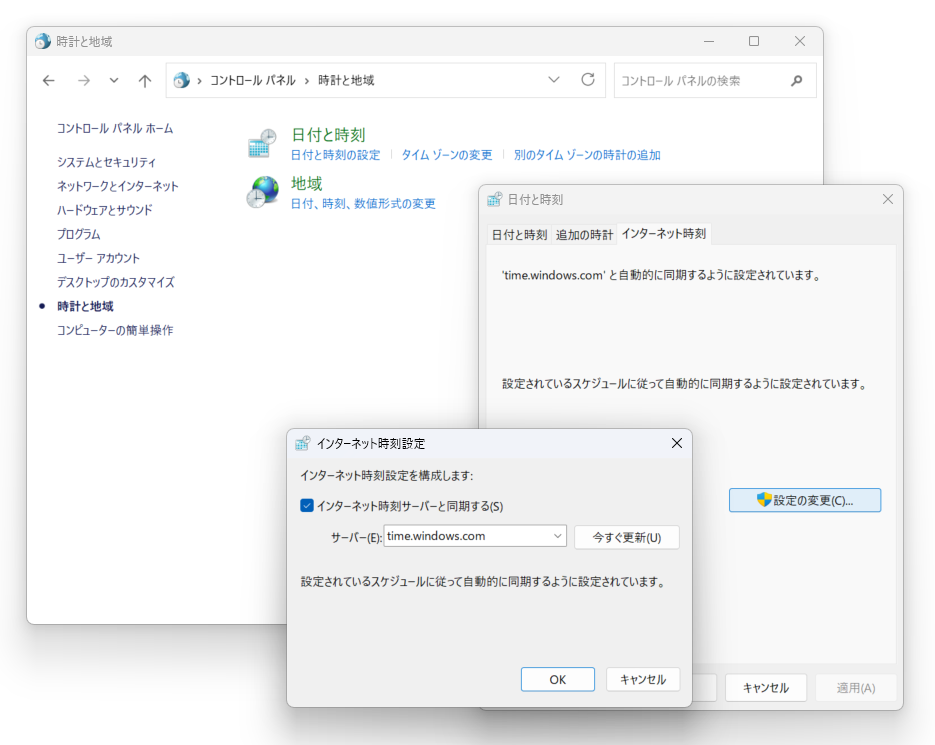Screen dimensions: 935x745
Task: Go up one level with the up arrow
Action: coord(144,80)
